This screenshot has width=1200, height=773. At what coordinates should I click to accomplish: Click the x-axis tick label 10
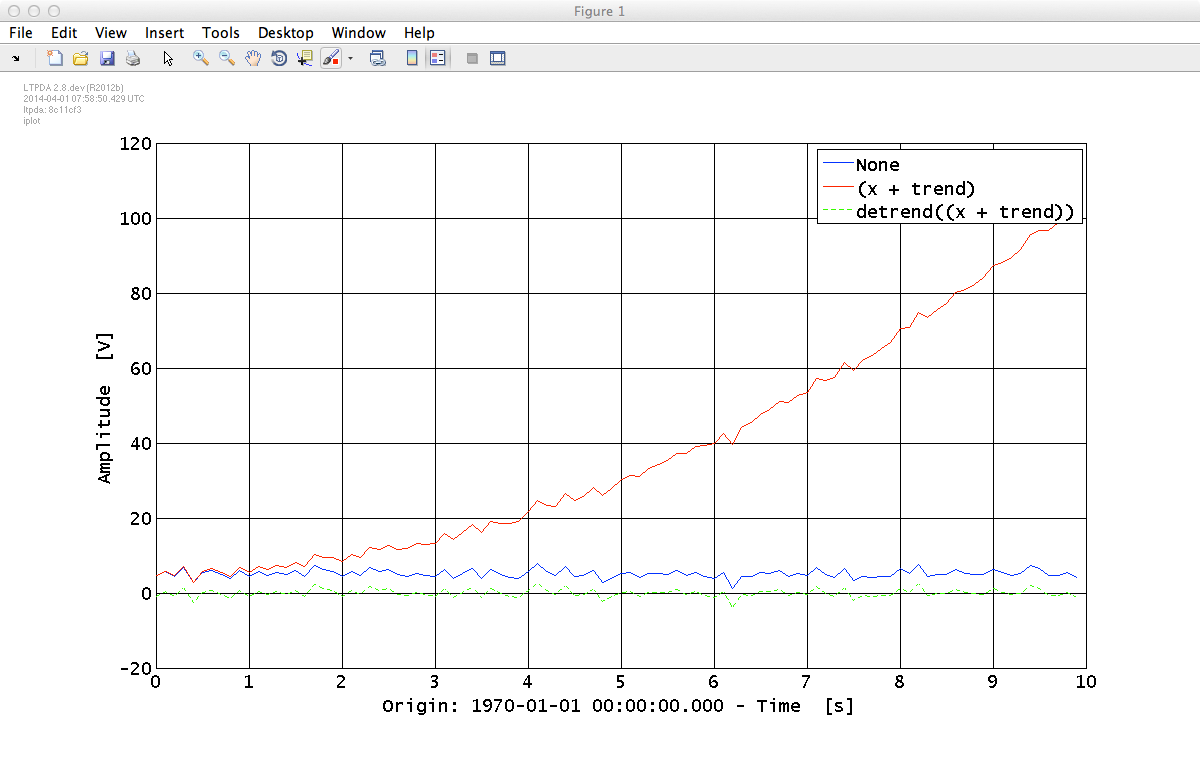(1086, 682)
